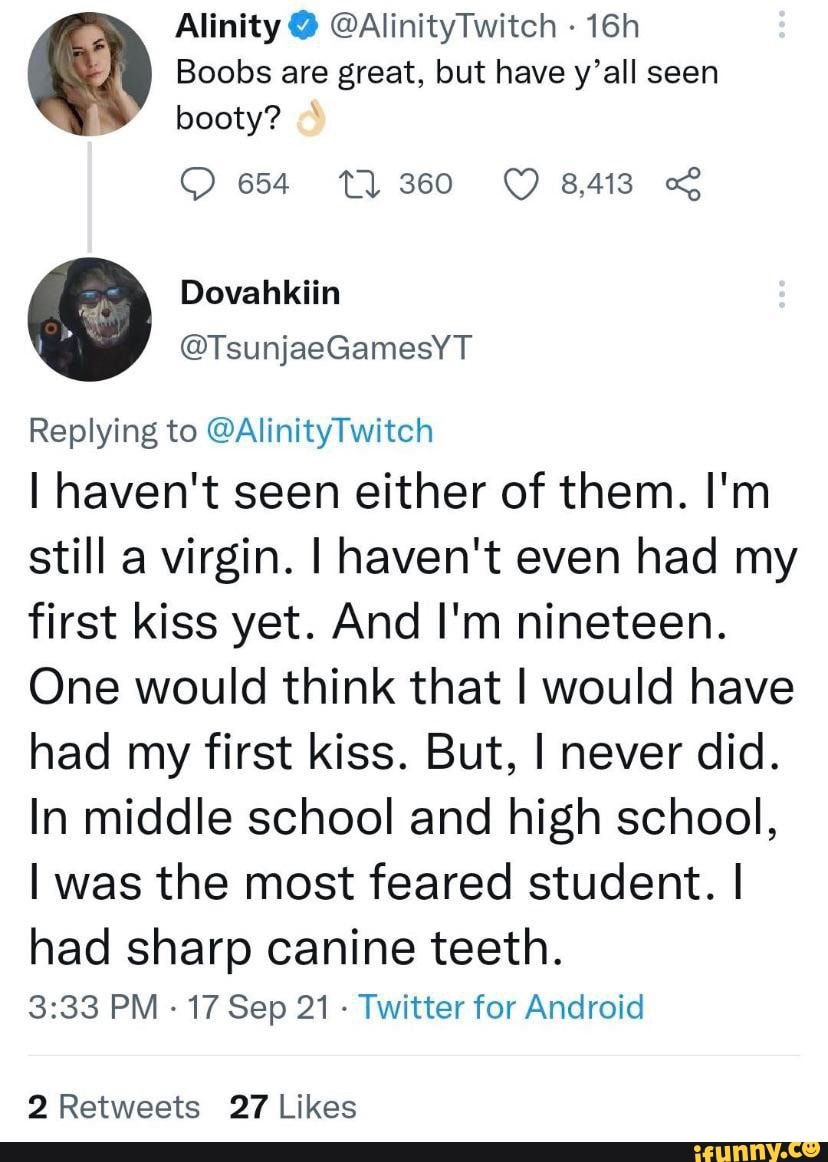
Task: Open Alinity's profile picture
Action: pyautogui.click(x=89, y=73)
